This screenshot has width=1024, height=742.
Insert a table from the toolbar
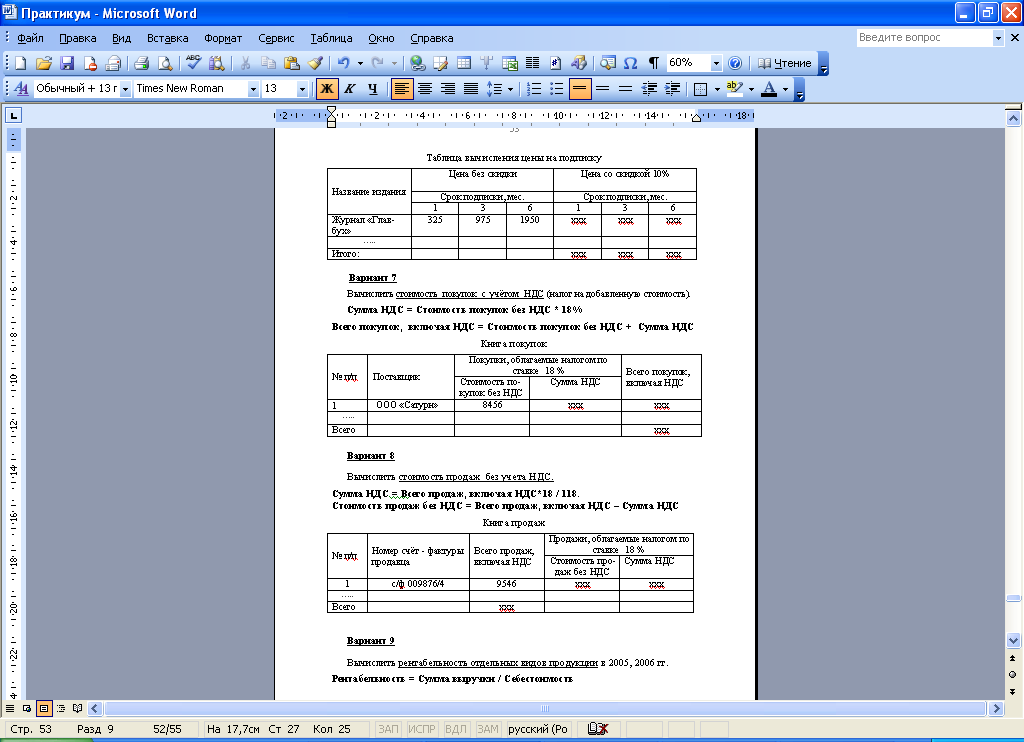[x=464, y=63]
